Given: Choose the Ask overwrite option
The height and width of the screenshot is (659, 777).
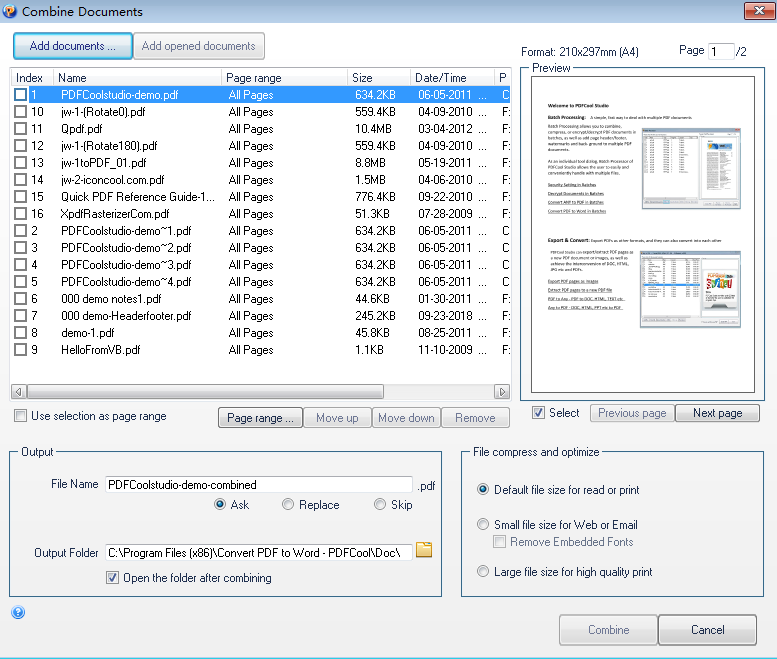Looking at the screenshot, I should 220,504.
